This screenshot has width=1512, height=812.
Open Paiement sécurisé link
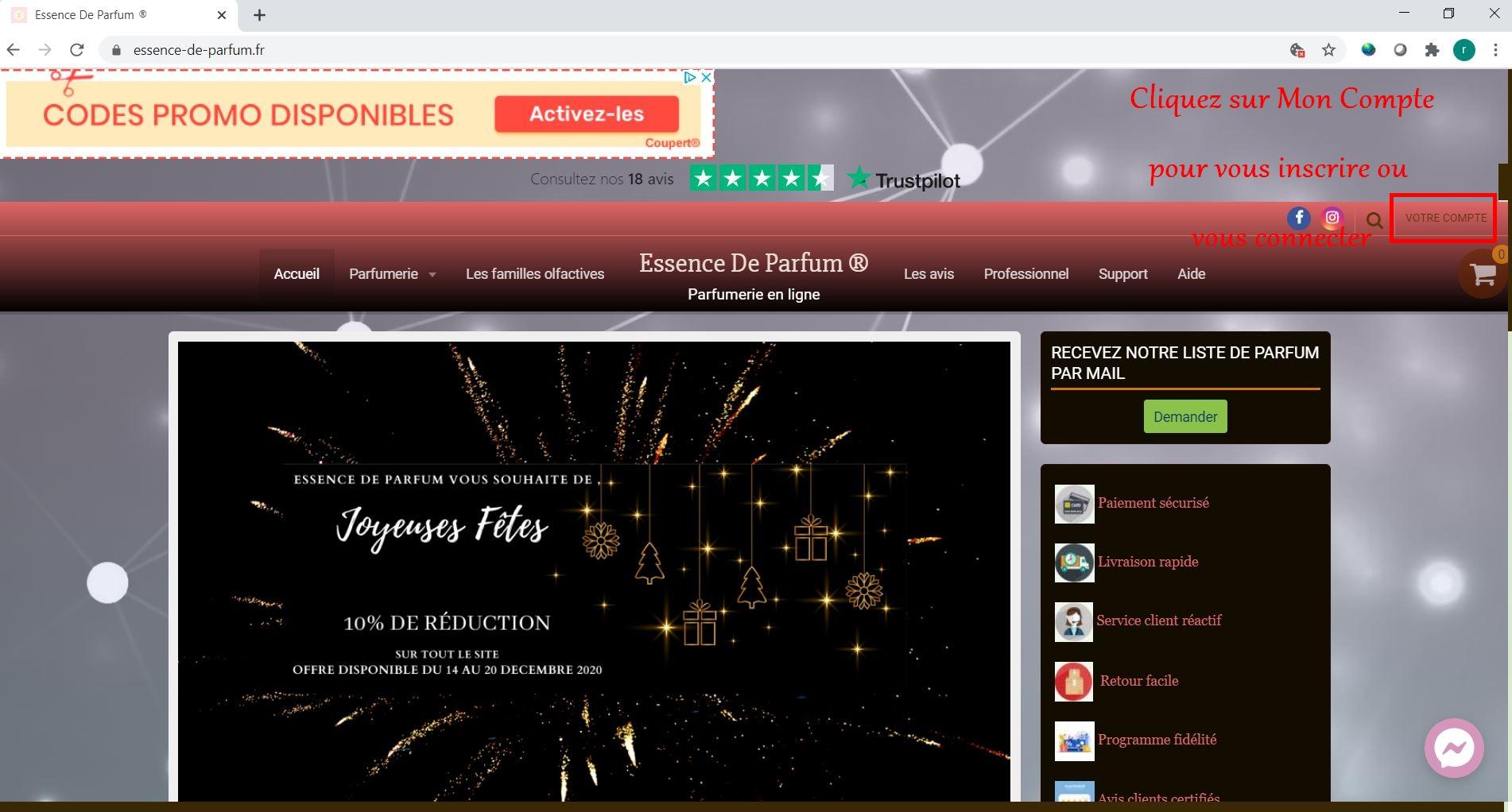click(x=1153, y=503)
